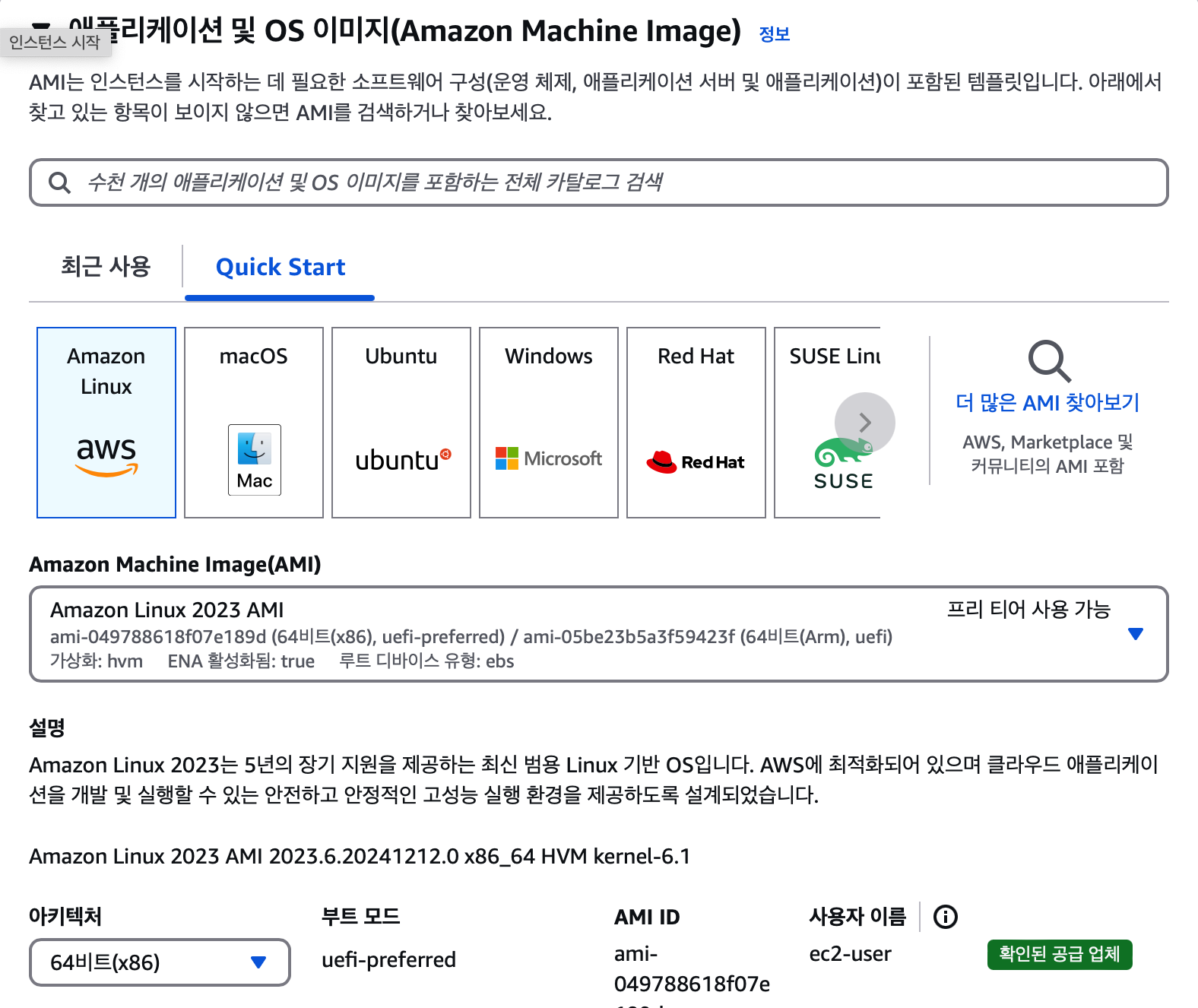Open the 정보 link beside the heading
This screenshot has height=1008, width=1198.
(x=775, y=34)
